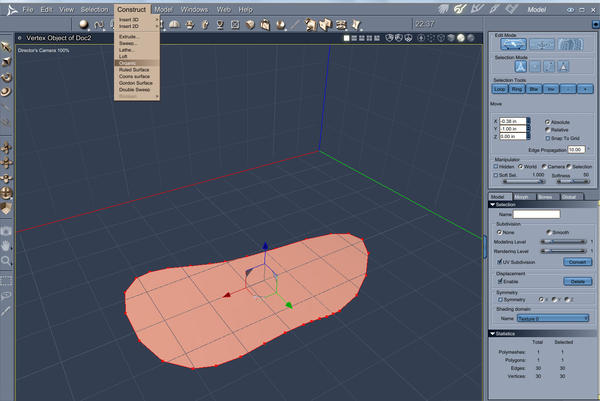Toggle the Soft Sel. checkbox

coord(496,175)
